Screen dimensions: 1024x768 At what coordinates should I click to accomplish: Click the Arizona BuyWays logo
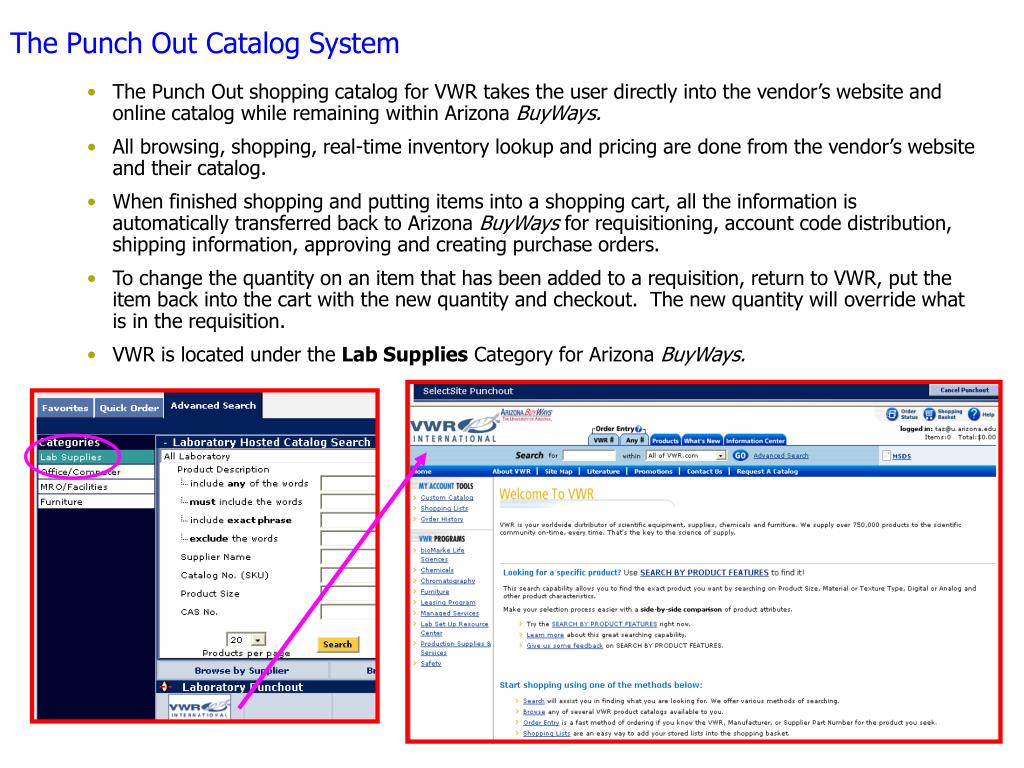tap(526, 414)
